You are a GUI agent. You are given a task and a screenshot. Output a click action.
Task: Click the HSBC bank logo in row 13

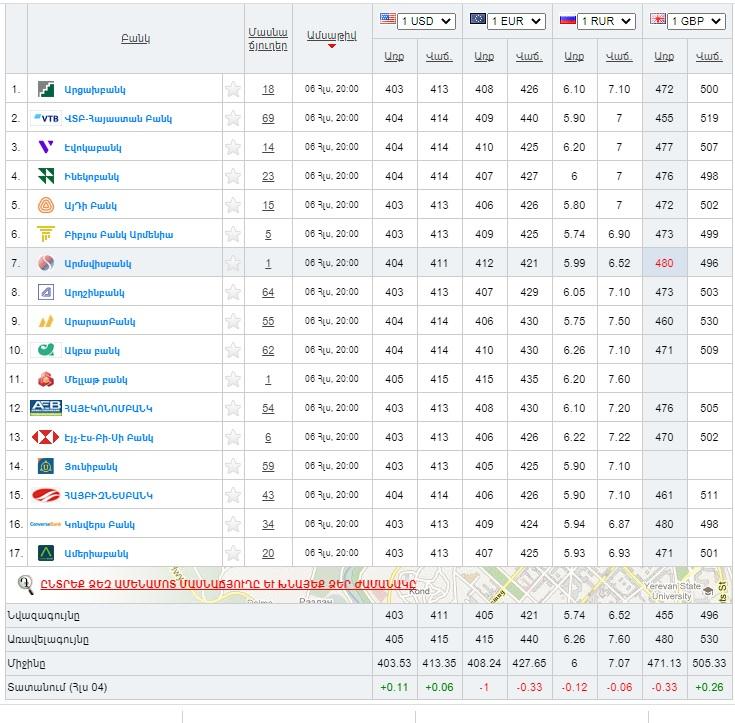(46, 437)
